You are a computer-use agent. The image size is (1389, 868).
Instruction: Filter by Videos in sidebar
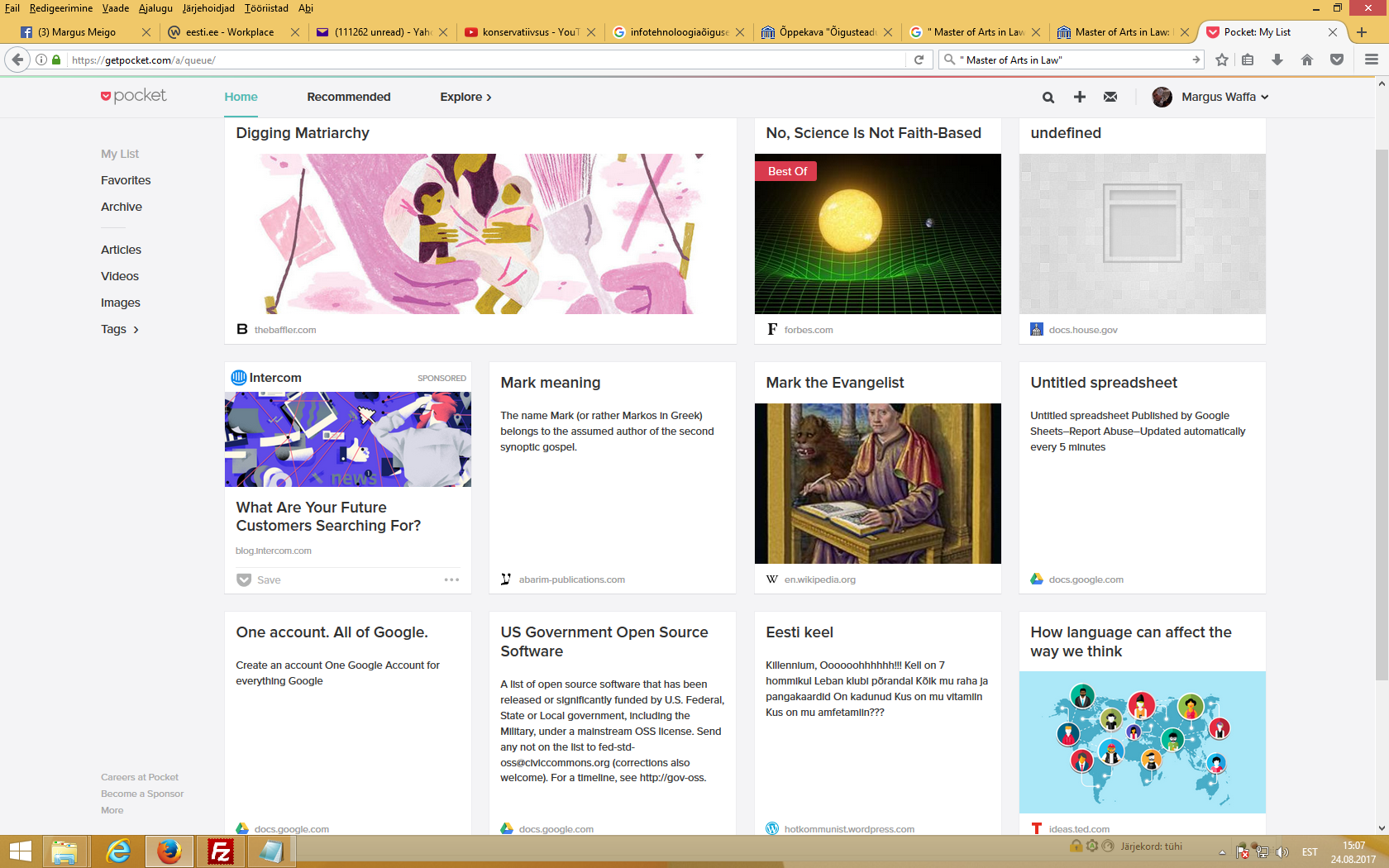[120, 276]
